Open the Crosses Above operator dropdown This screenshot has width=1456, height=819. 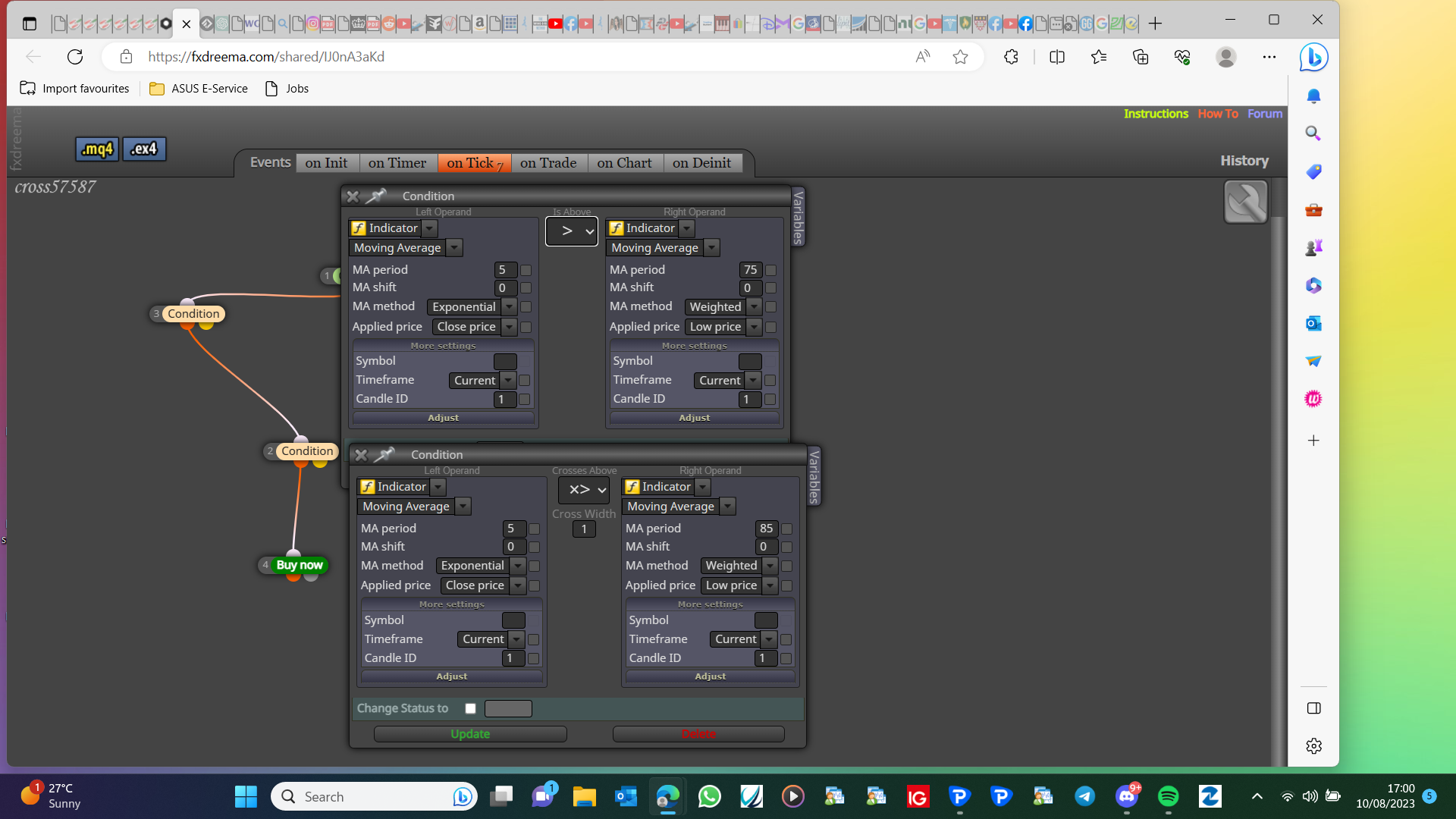(584, 490)
